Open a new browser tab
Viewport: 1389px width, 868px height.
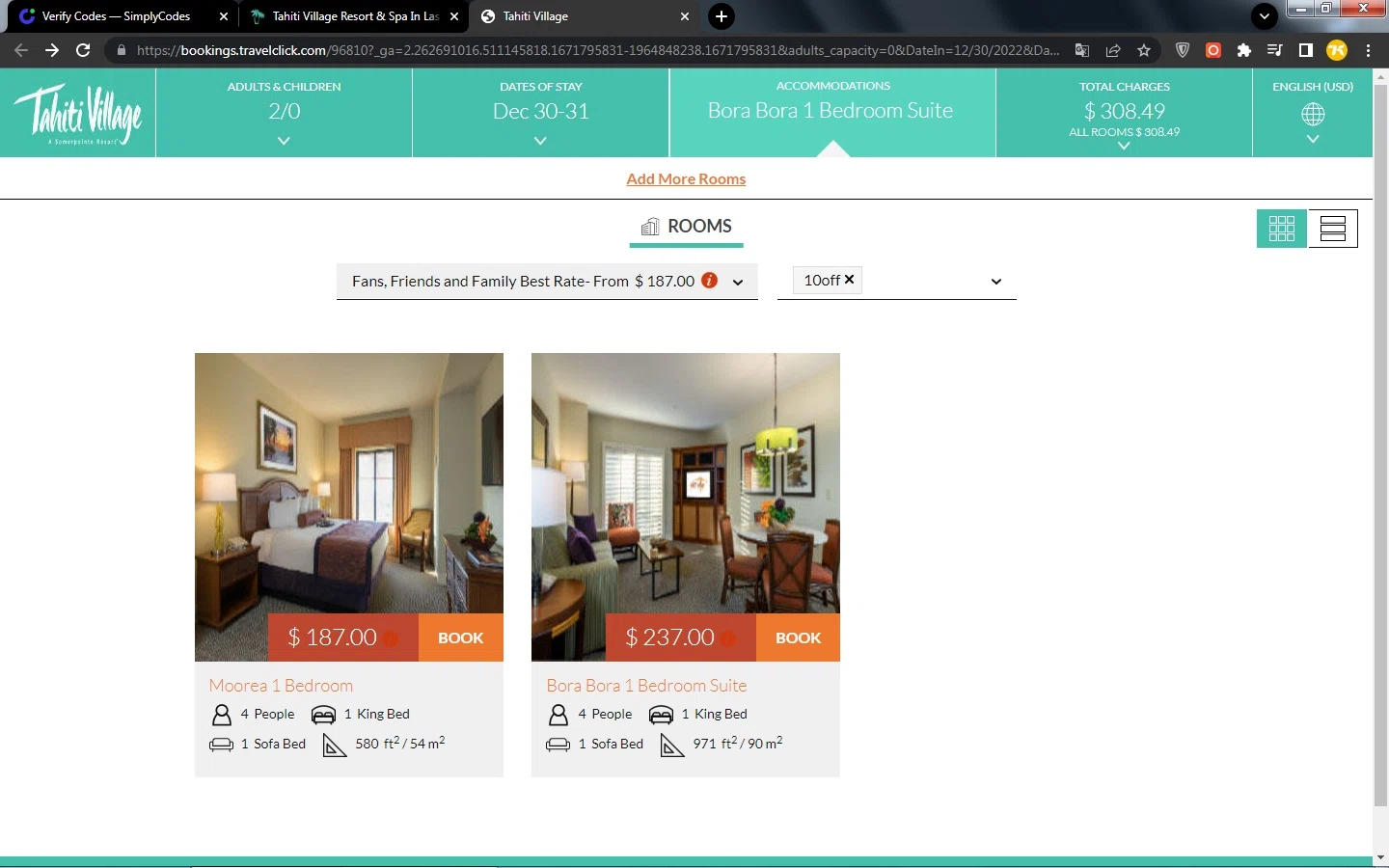point(721,16)
